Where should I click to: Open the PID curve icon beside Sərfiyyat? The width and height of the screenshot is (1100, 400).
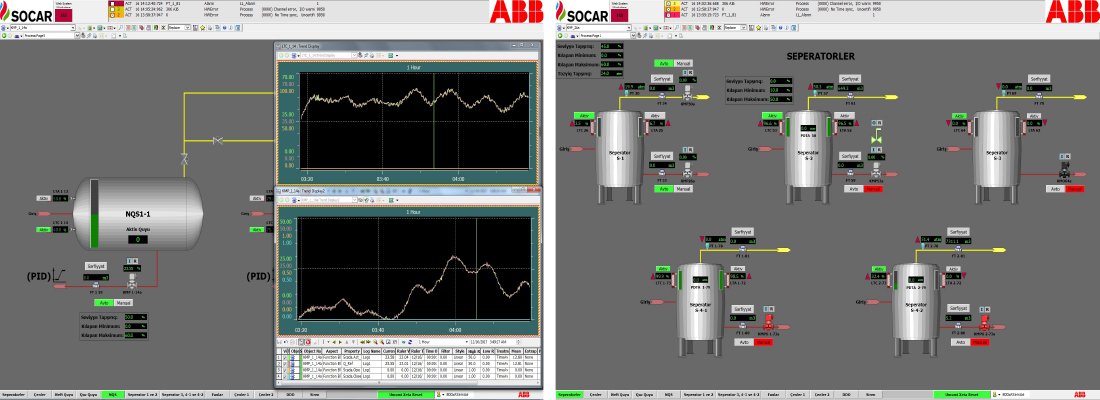60,274
